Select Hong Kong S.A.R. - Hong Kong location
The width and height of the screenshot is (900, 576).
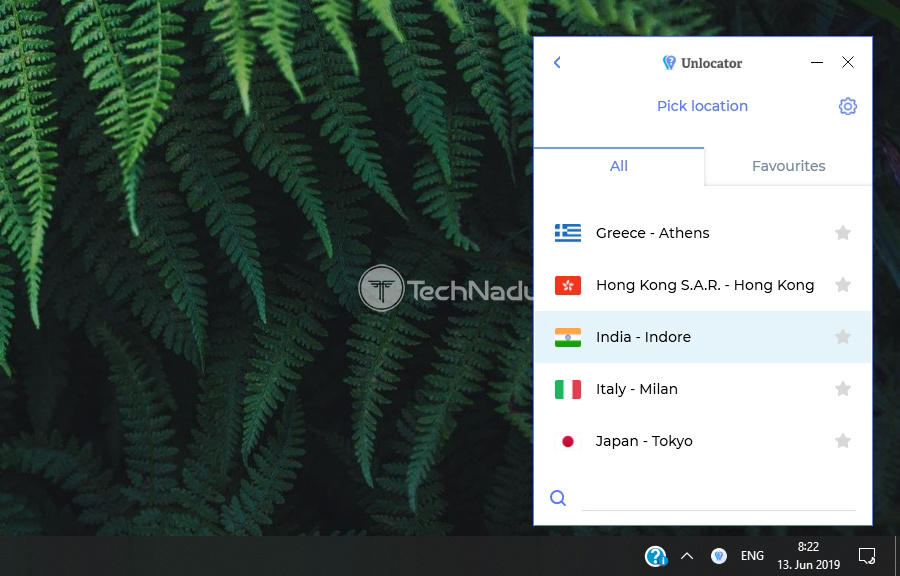point(703,285)
